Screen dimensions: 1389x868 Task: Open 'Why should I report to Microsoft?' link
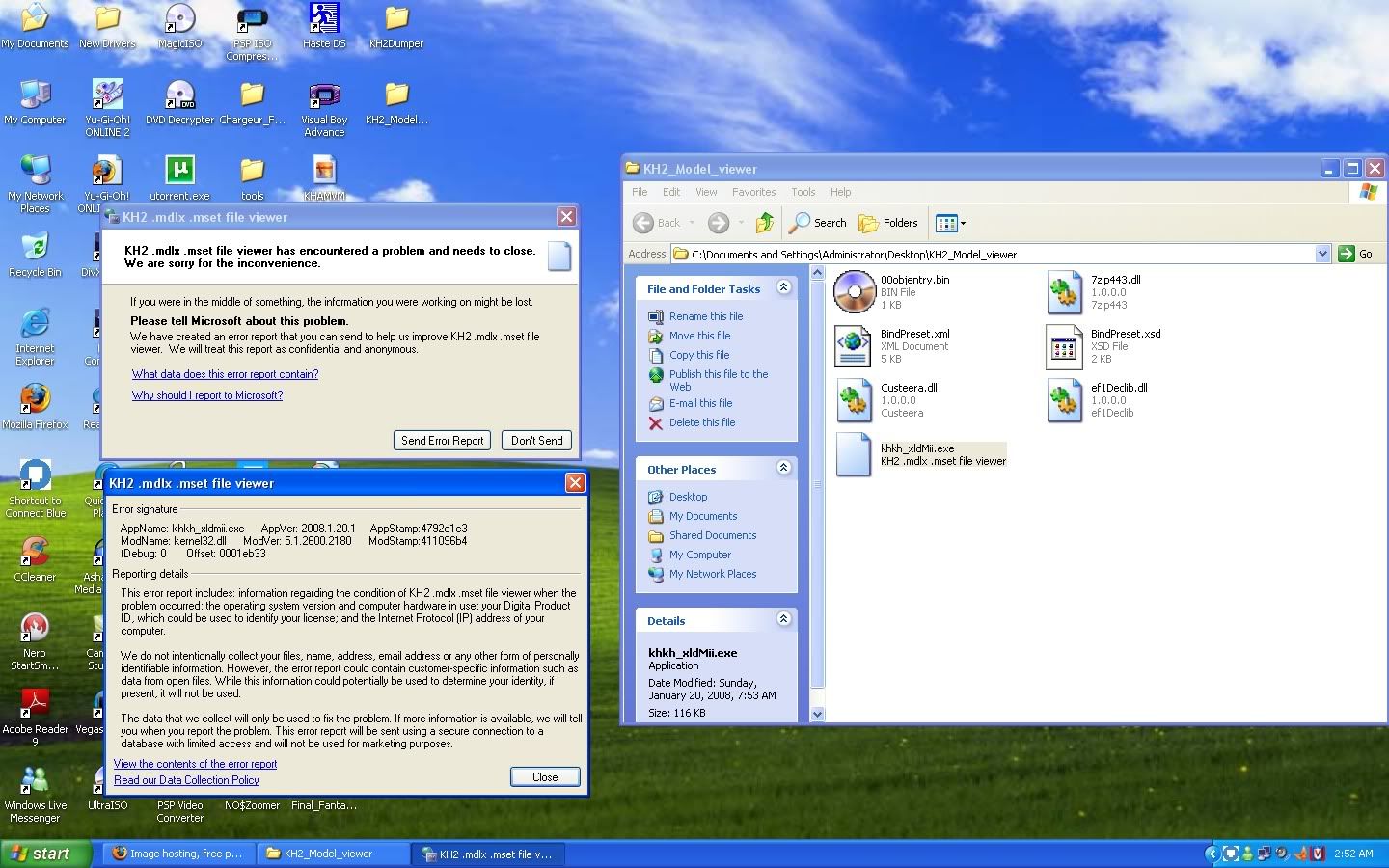point(207,395)
